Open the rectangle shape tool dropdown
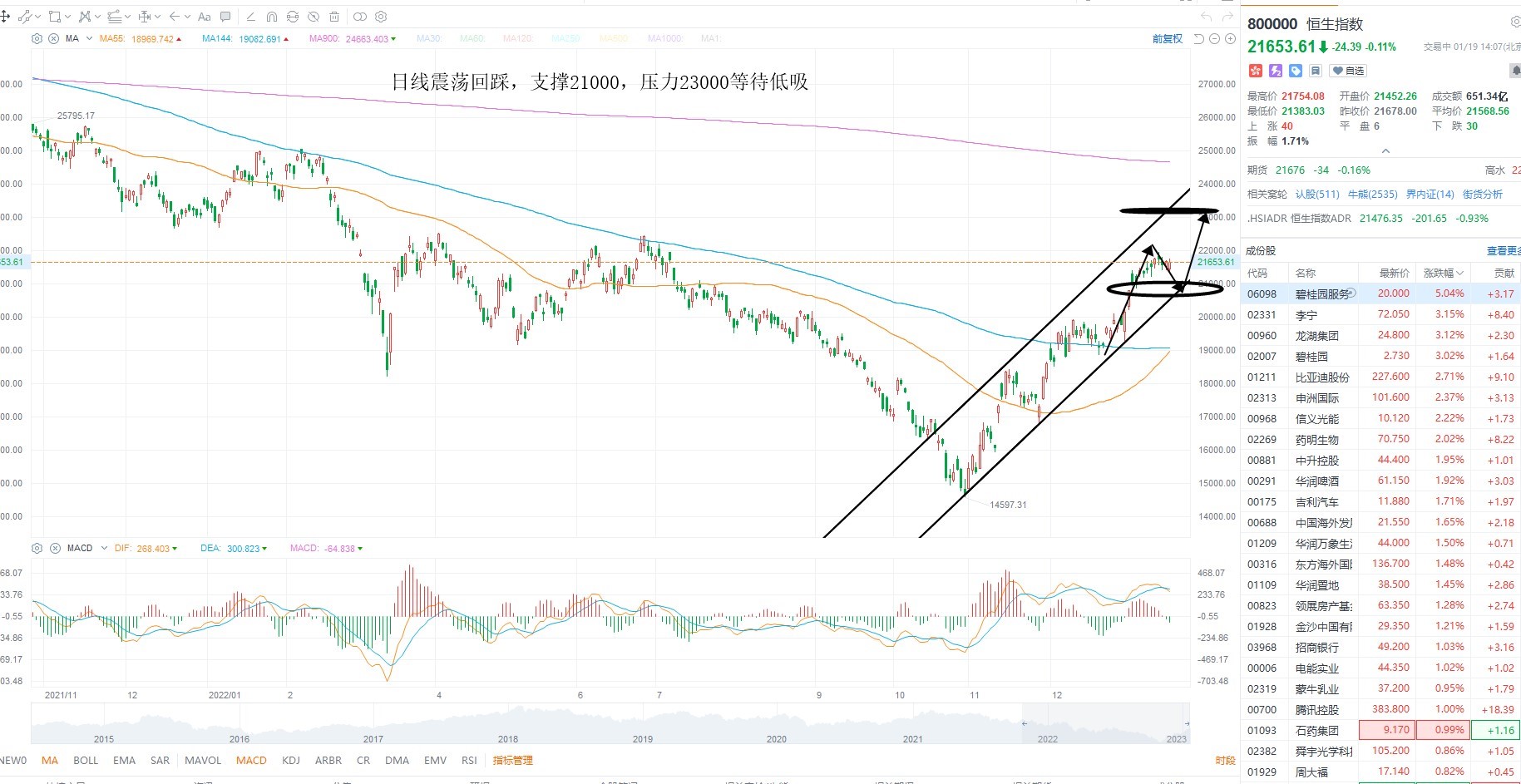 67,17
